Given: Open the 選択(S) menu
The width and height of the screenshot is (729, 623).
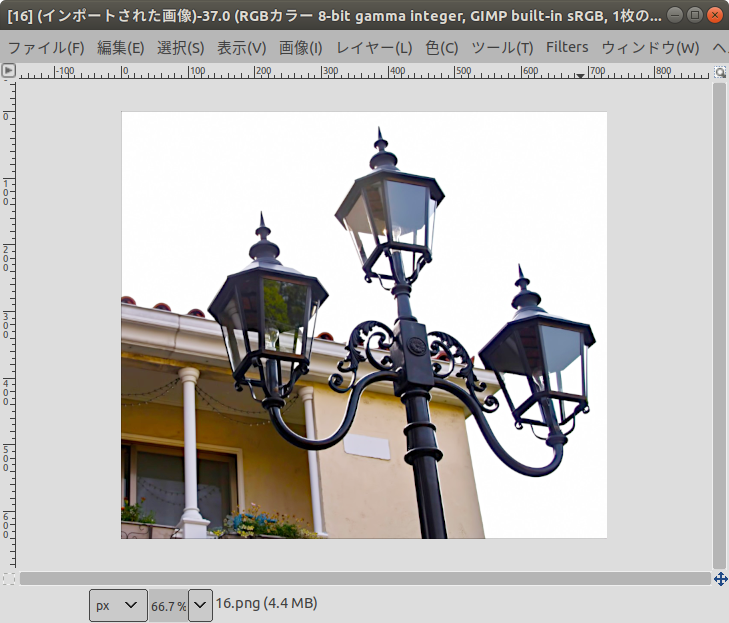Looking at the screenshot, I should [x=180, y=47].
